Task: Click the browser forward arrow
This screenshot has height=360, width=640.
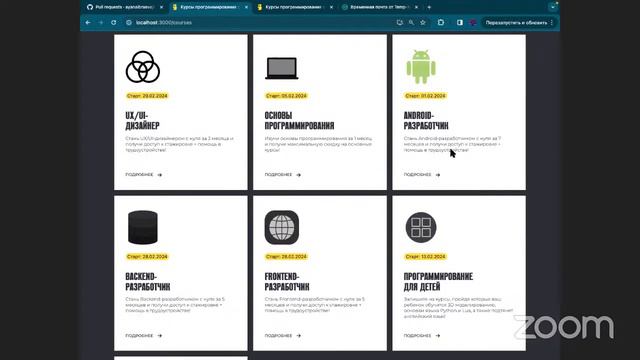Action: tap(101, 22)
